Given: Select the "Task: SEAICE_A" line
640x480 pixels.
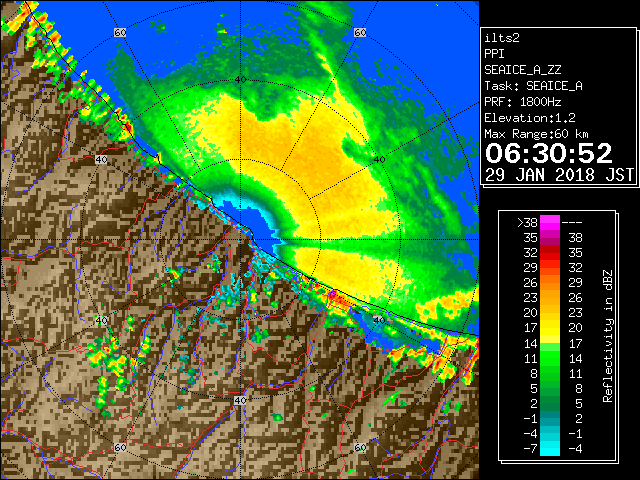Looking at the screenshot, I should pos(533,86).
